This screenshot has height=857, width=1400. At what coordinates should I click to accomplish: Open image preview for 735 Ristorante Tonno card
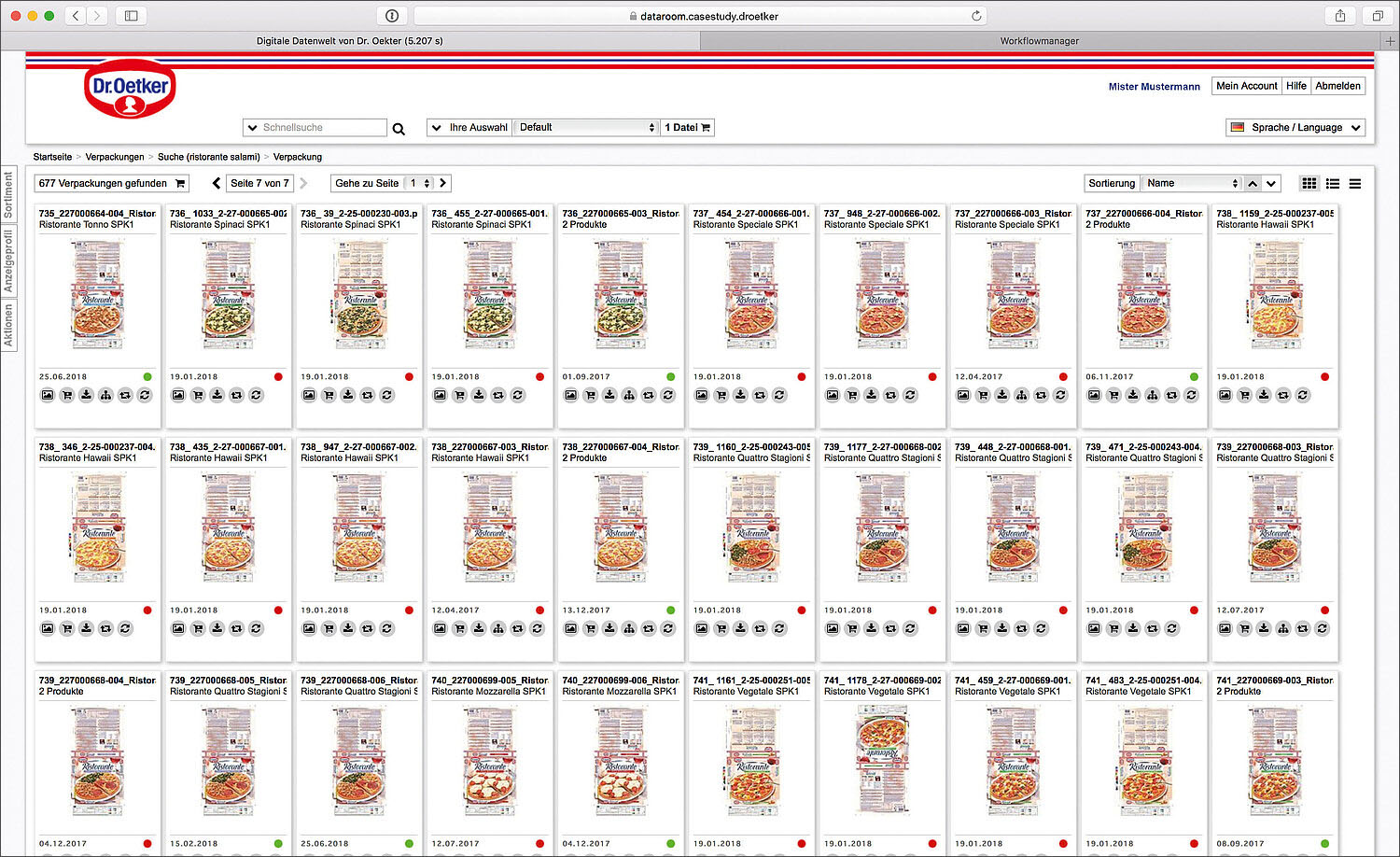pyautogui.click(x=48, y=395)
